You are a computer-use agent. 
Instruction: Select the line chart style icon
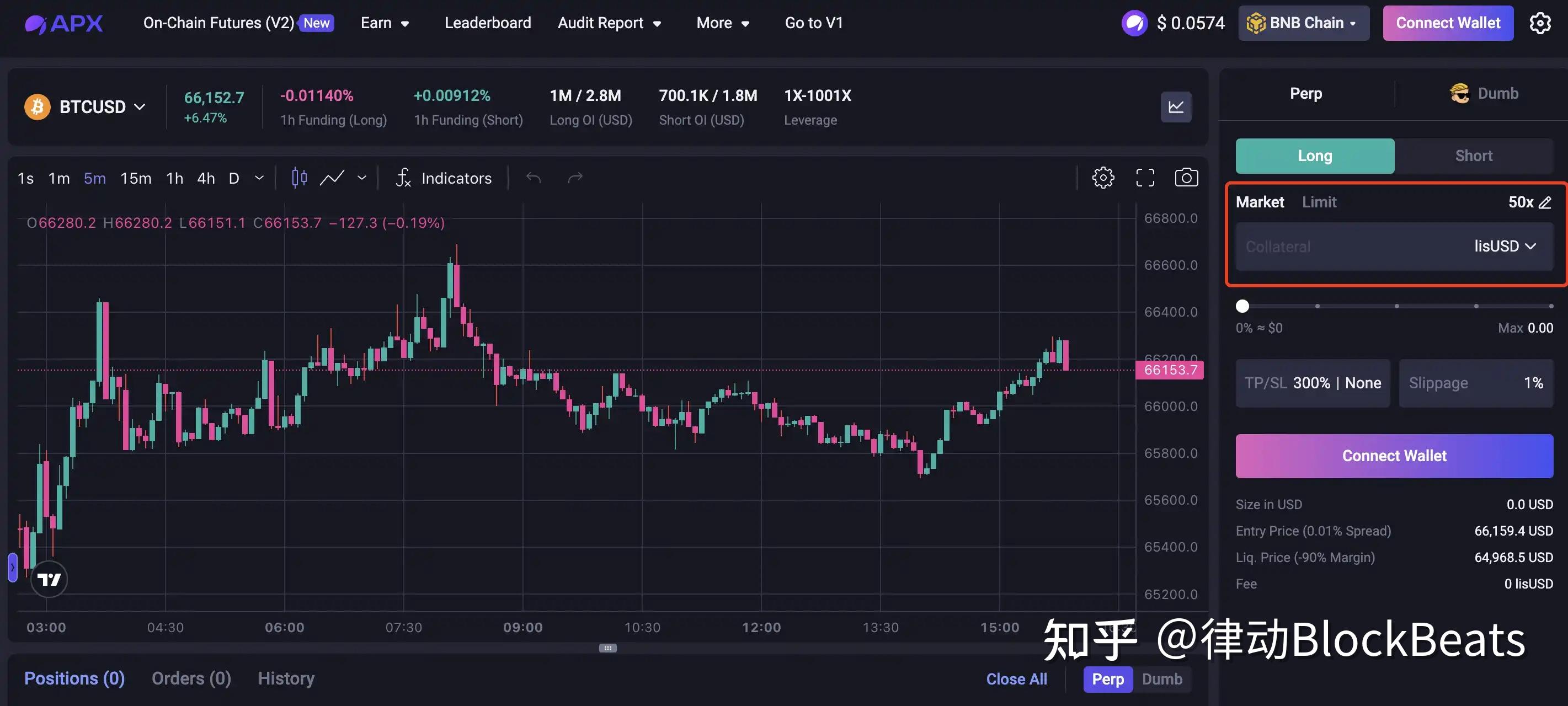coord(332,178)
